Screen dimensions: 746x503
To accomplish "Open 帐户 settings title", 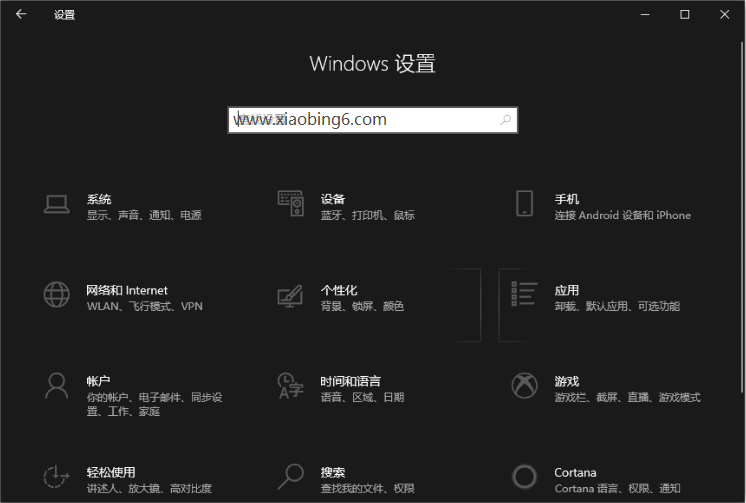I will pyautogui.click(x=98, y=381).
